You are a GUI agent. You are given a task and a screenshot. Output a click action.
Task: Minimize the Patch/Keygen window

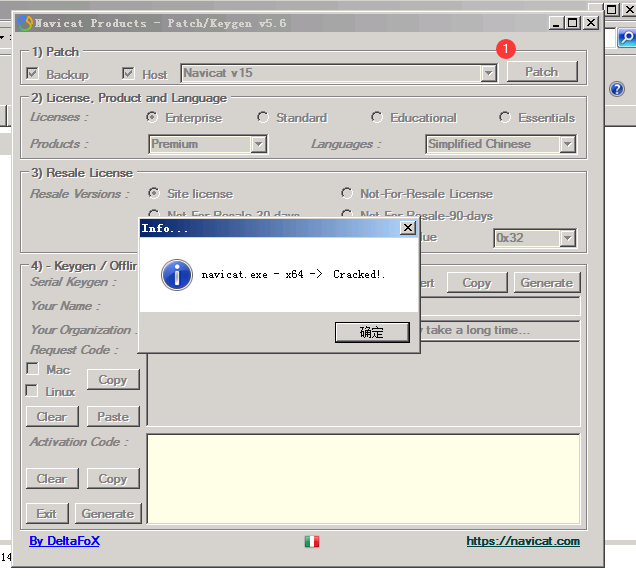click(x=556, y=23)
